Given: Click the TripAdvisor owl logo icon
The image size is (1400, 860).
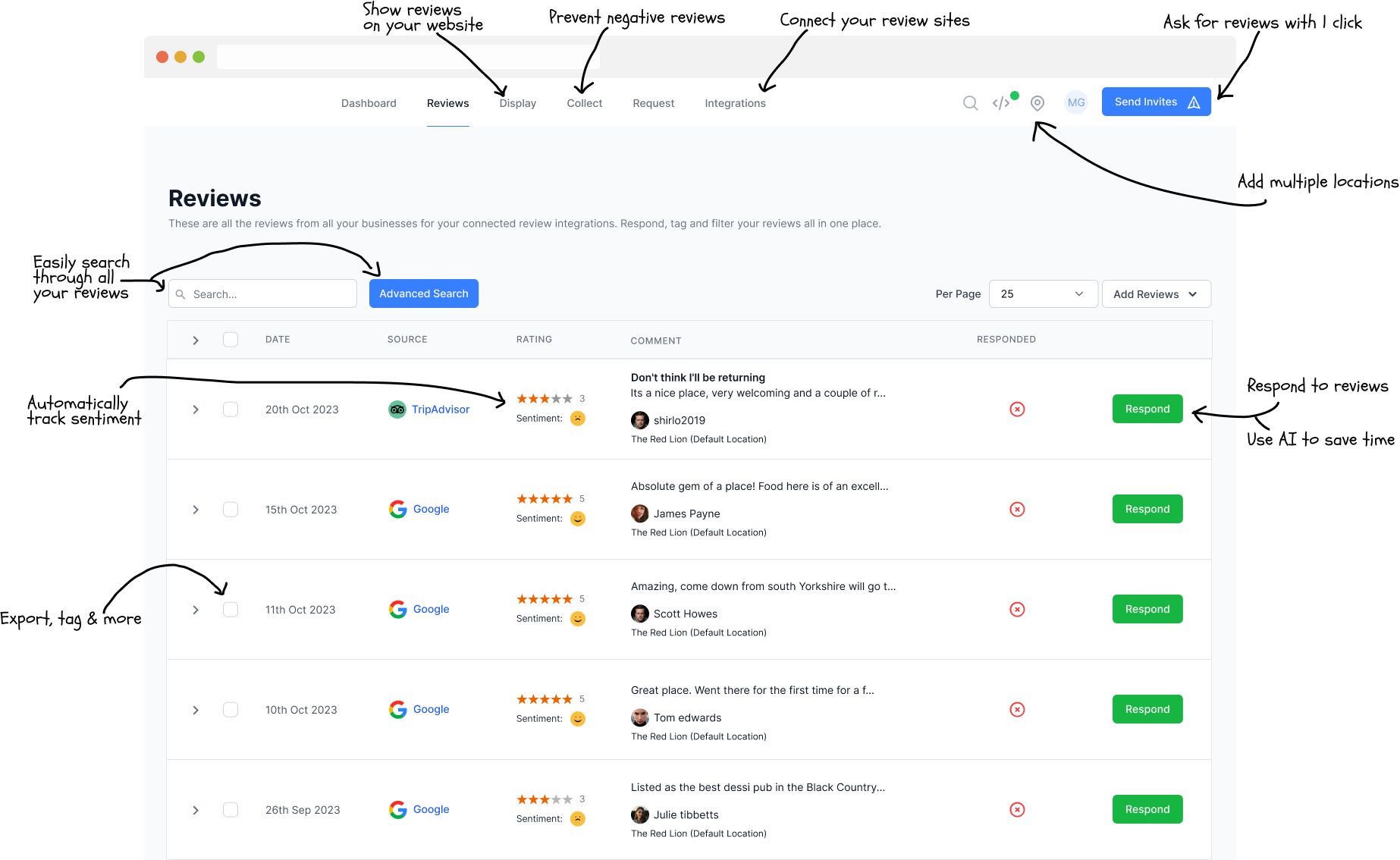Looking at the screenshot, I should point(397,410).
